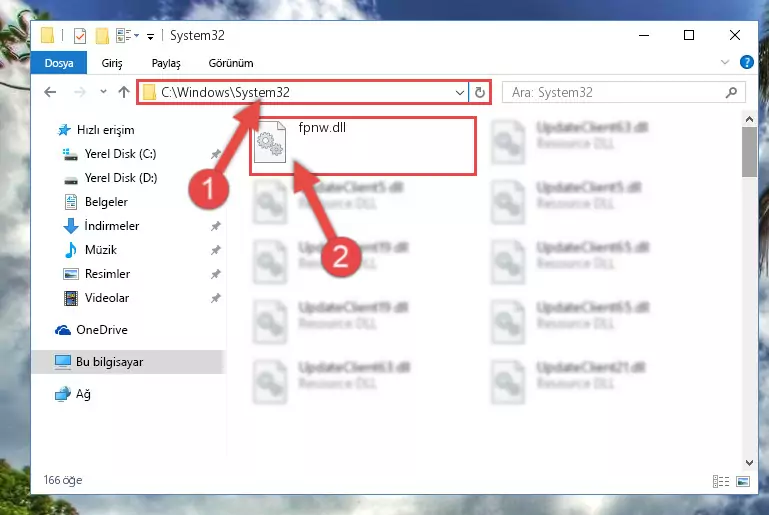
Task: Maximize the System32 window
Action: click(689, 35)
